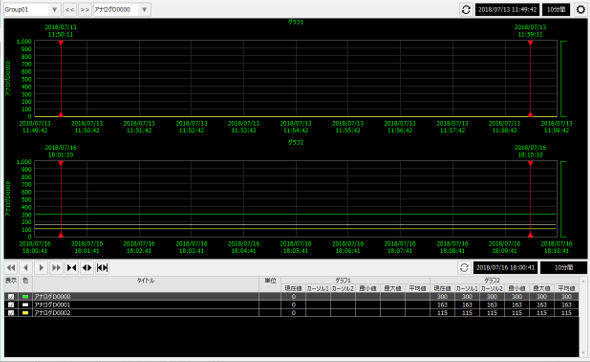Click the top right red cursor marker in Graph 2

coord(530,164)
